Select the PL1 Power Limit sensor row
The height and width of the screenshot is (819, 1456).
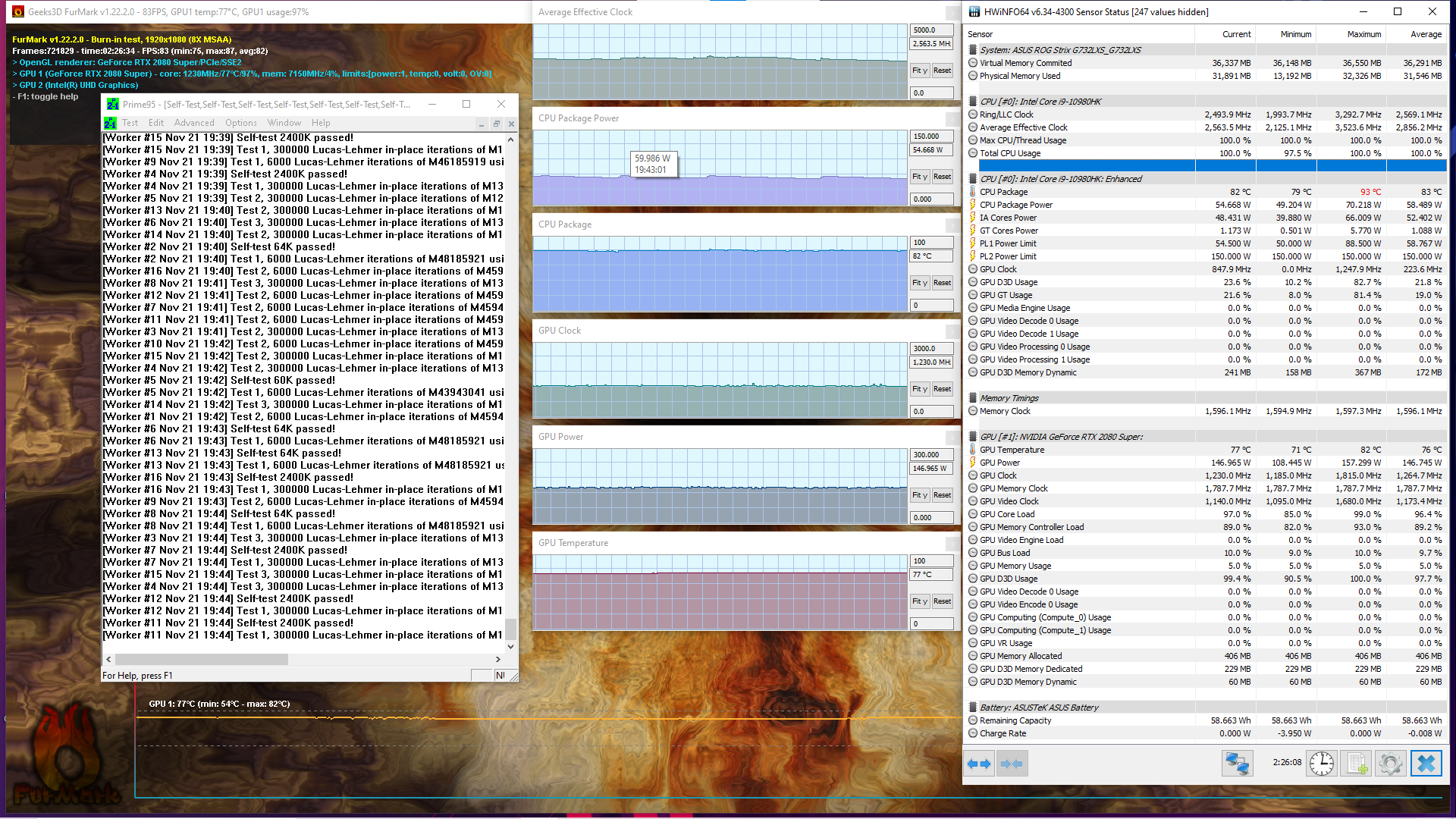point(1205,243)
